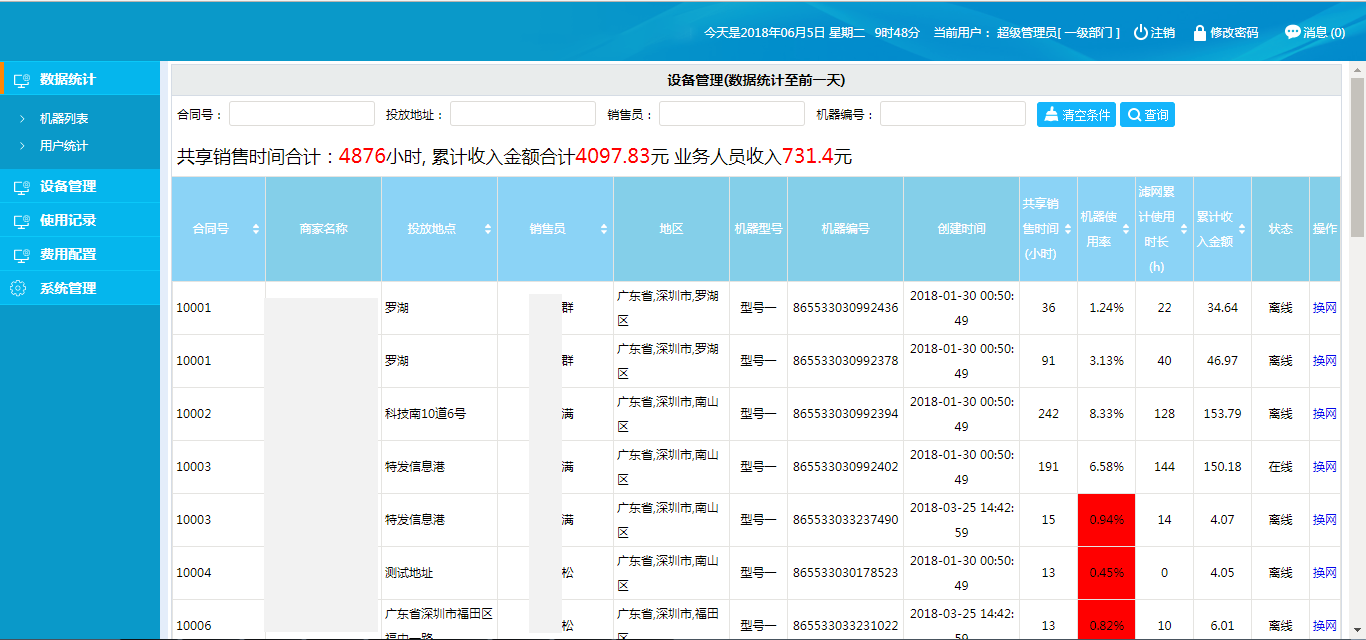
Task: Click the chevron arrow before 机器列表
Action: coord(22,119)
